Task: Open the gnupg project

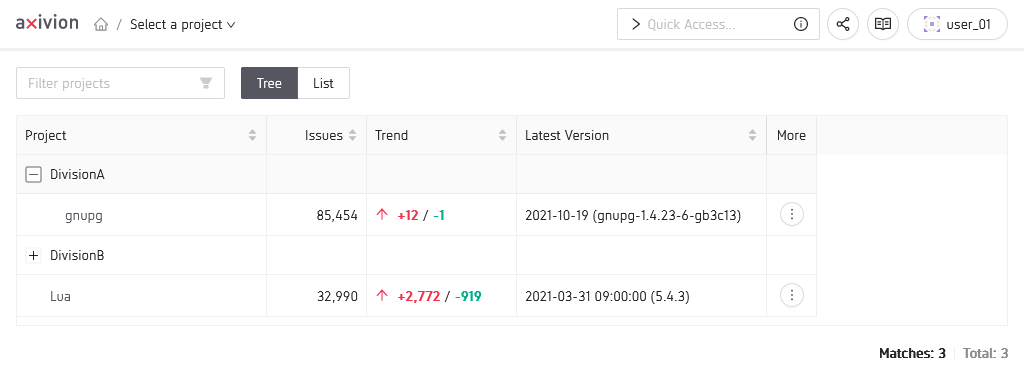Action: point(84,215)
